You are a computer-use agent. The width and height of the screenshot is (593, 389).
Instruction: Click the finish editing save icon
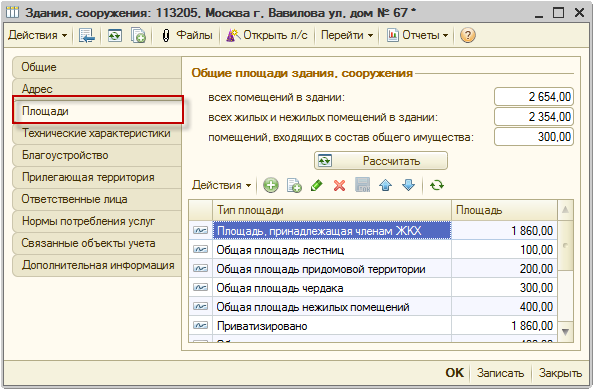coord(362,185)
